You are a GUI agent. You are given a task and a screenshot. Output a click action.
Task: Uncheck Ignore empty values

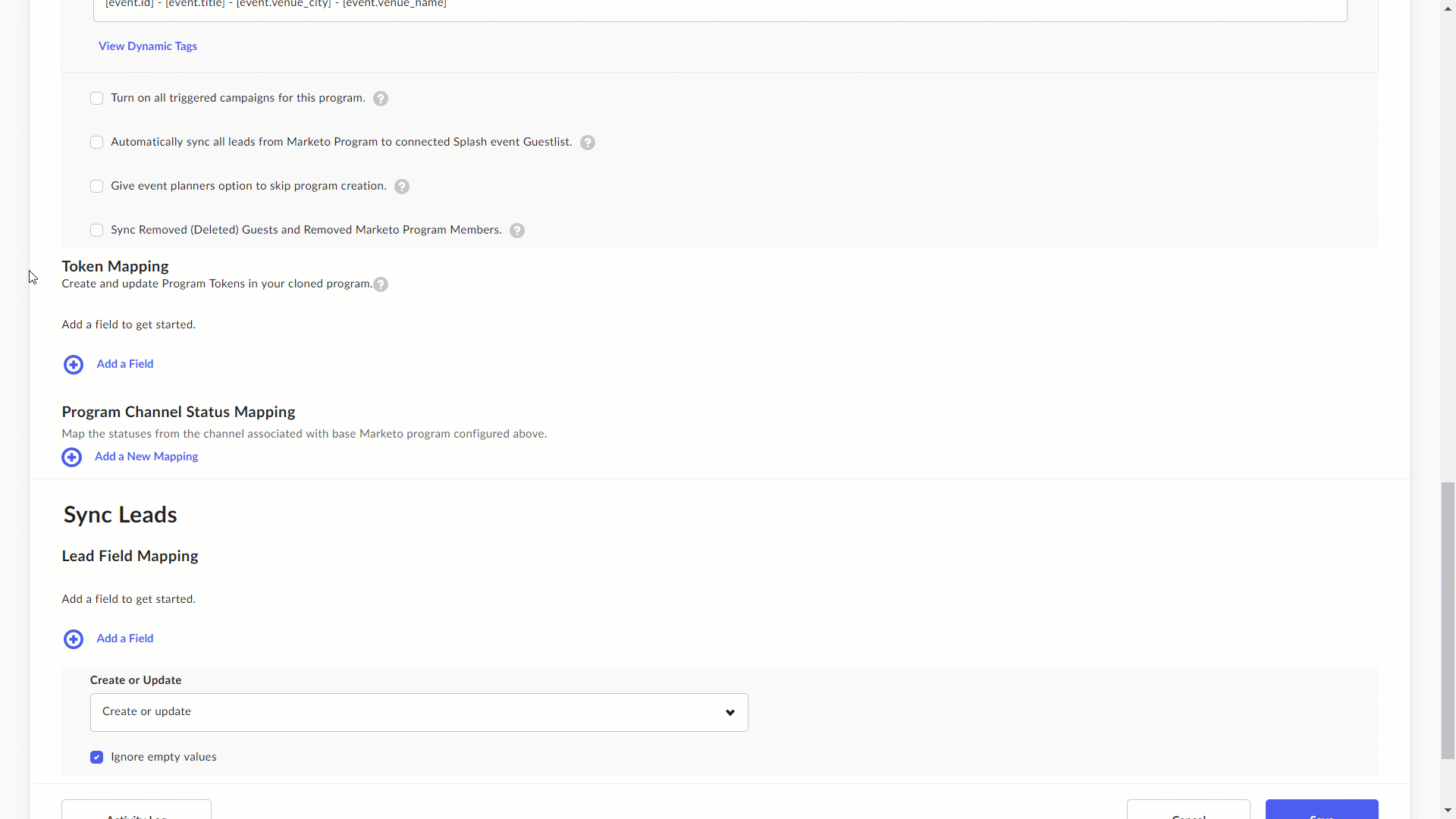[96, 758]
